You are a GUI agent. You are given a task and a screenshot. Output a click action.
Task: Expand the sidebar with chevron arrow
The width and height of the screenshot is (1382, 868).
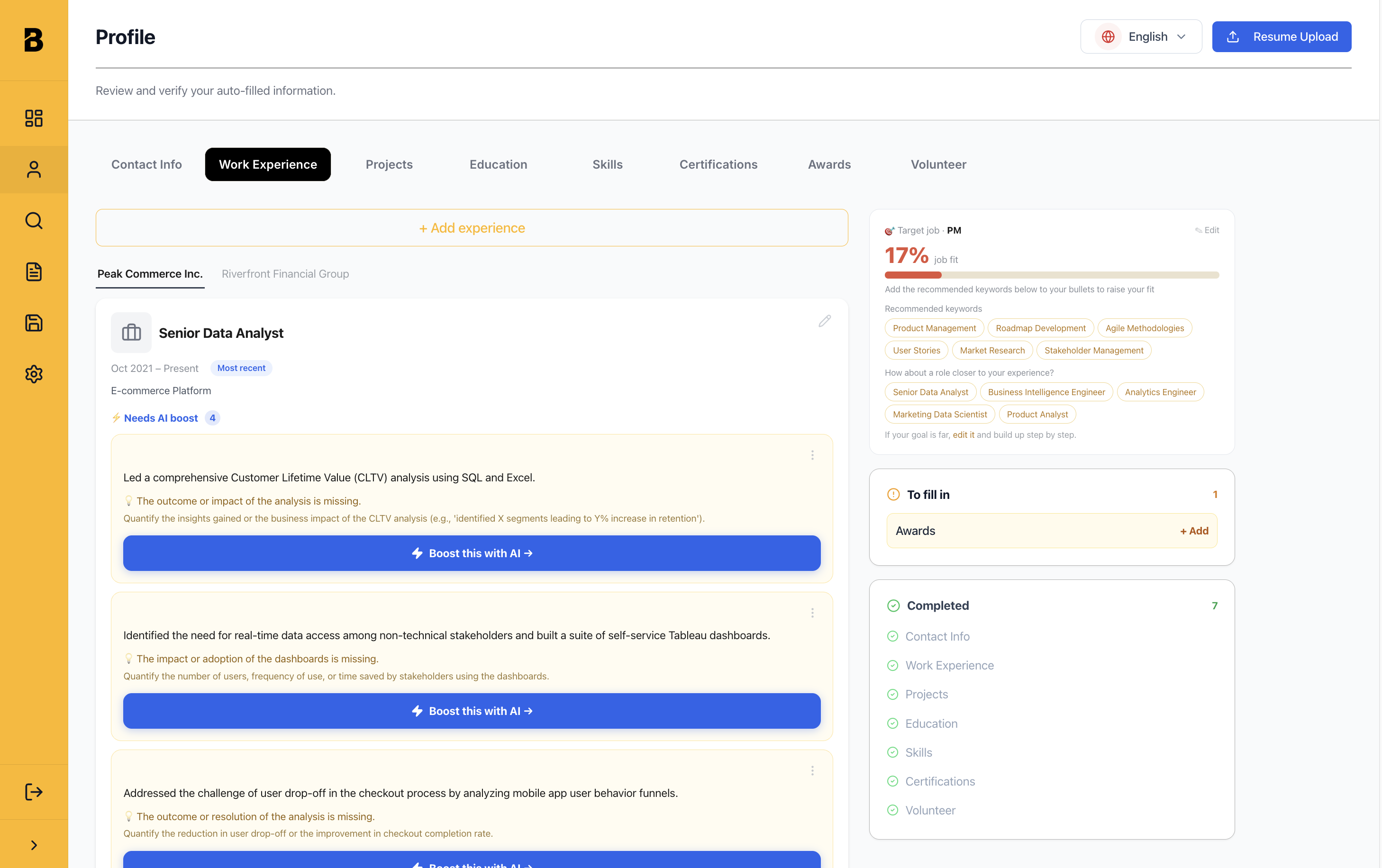point(34,845)
